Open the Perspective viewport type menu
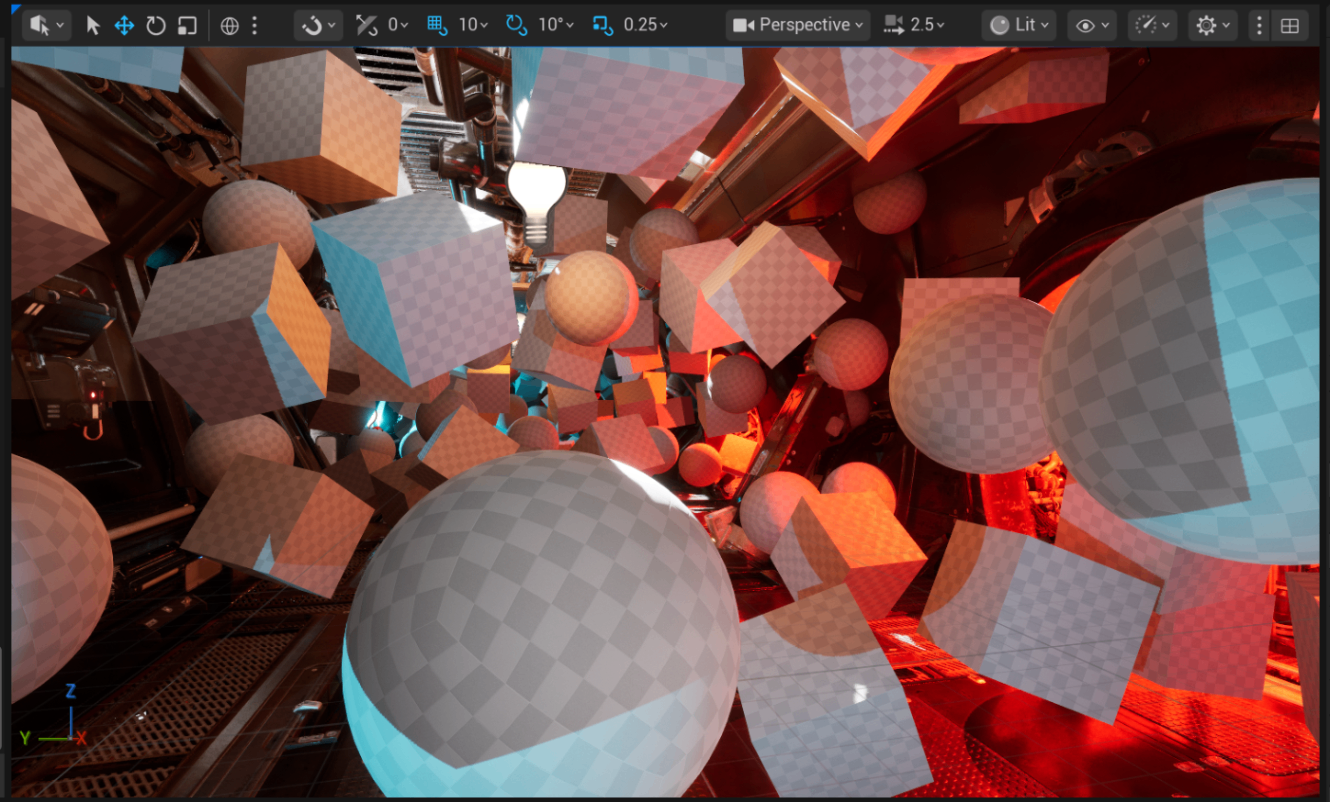This screenshot has width=1330, height=802. click(x=798, y=25)
